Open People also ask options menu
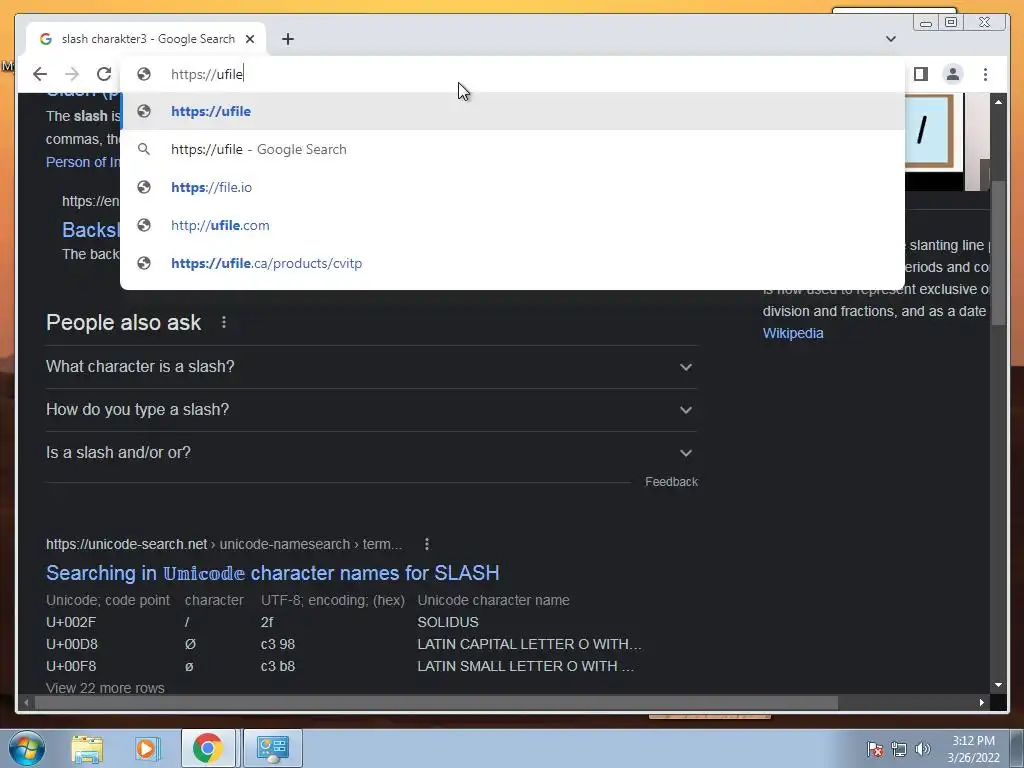The width and height of the screenshot is (1024, 768). coord(224,322)
